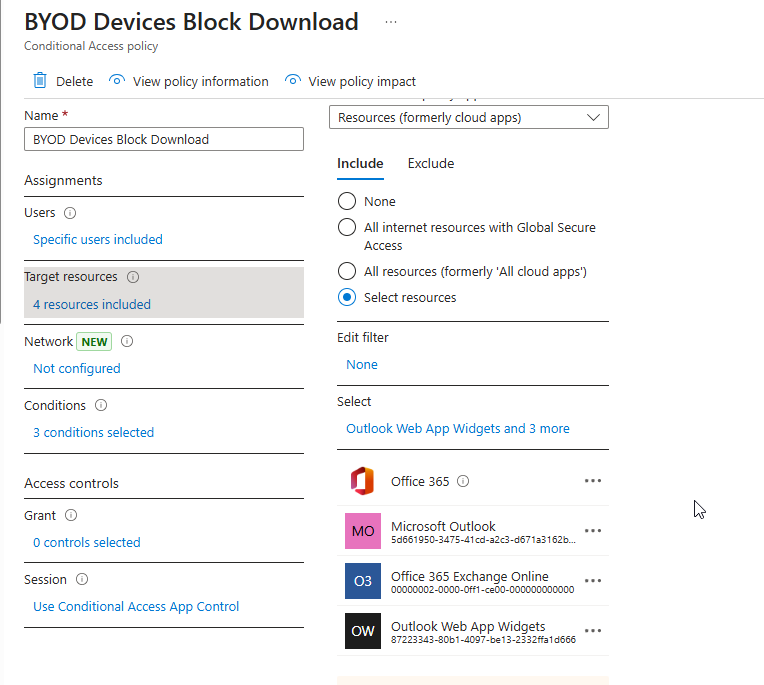The height and width of the screenshot is (685, 764).
Task: Click the info icon next to Conditions
Action: [101, 406]
